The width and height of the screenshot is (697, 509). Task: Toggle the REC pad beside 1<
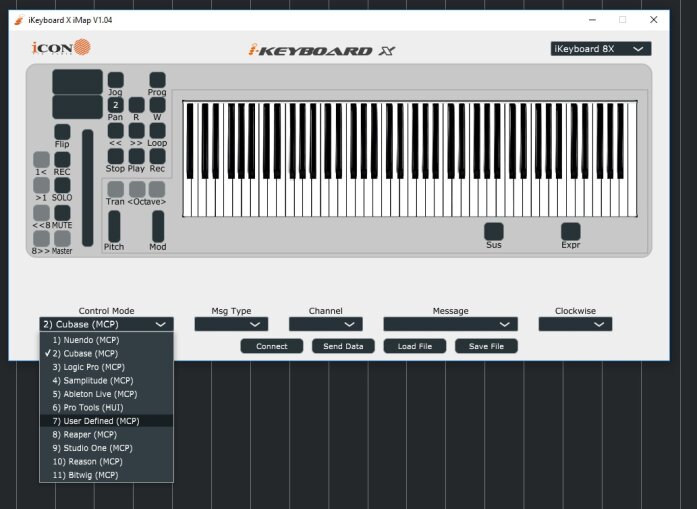(62, 160)
